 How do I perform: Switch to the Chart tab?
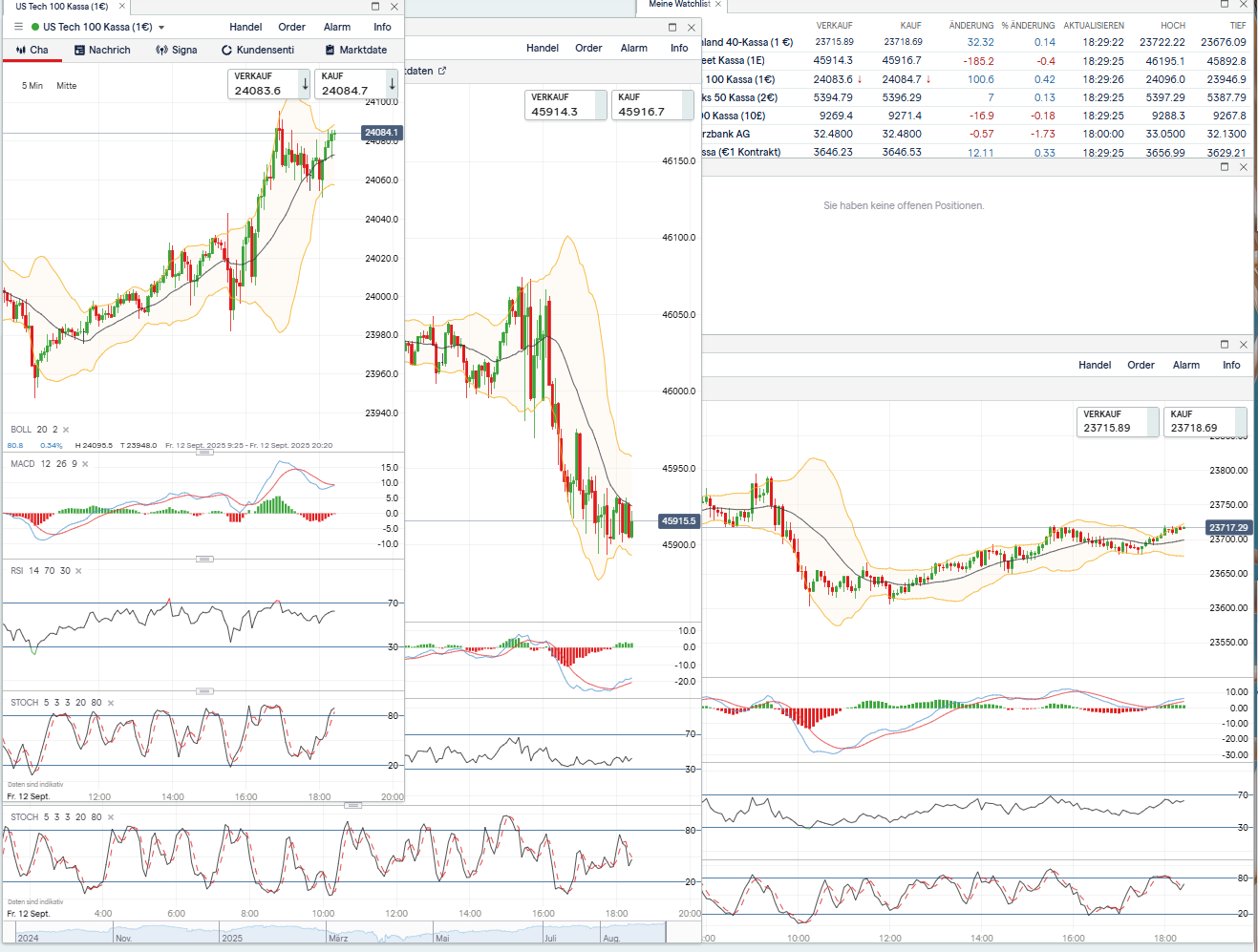tap(32, 50)
